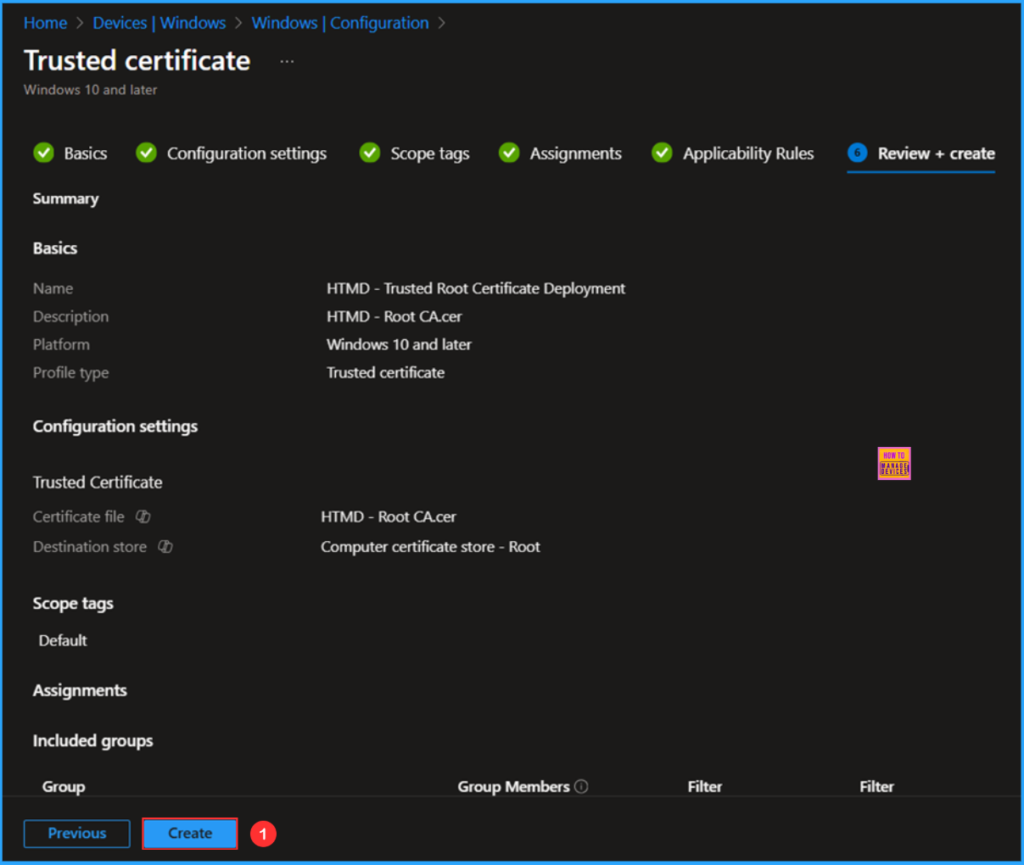This screenshot has width=1024, height=865.
Task: Click the step 6 number badge
Action: click(x=857, y=153)
